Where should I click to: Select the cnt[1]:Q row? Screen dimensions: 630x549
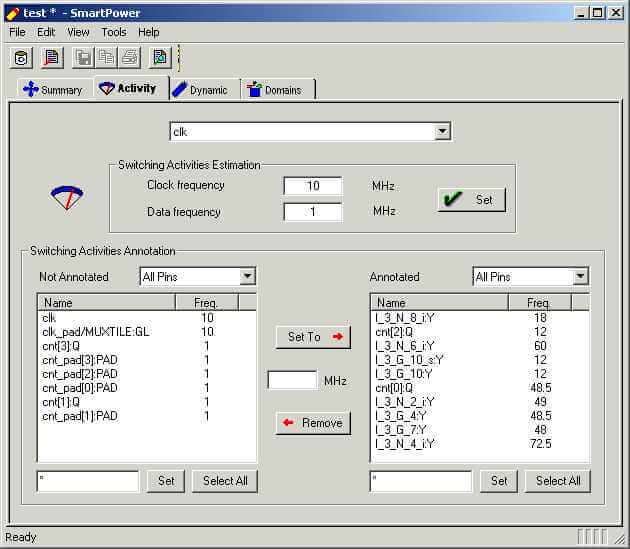[147, 402]
